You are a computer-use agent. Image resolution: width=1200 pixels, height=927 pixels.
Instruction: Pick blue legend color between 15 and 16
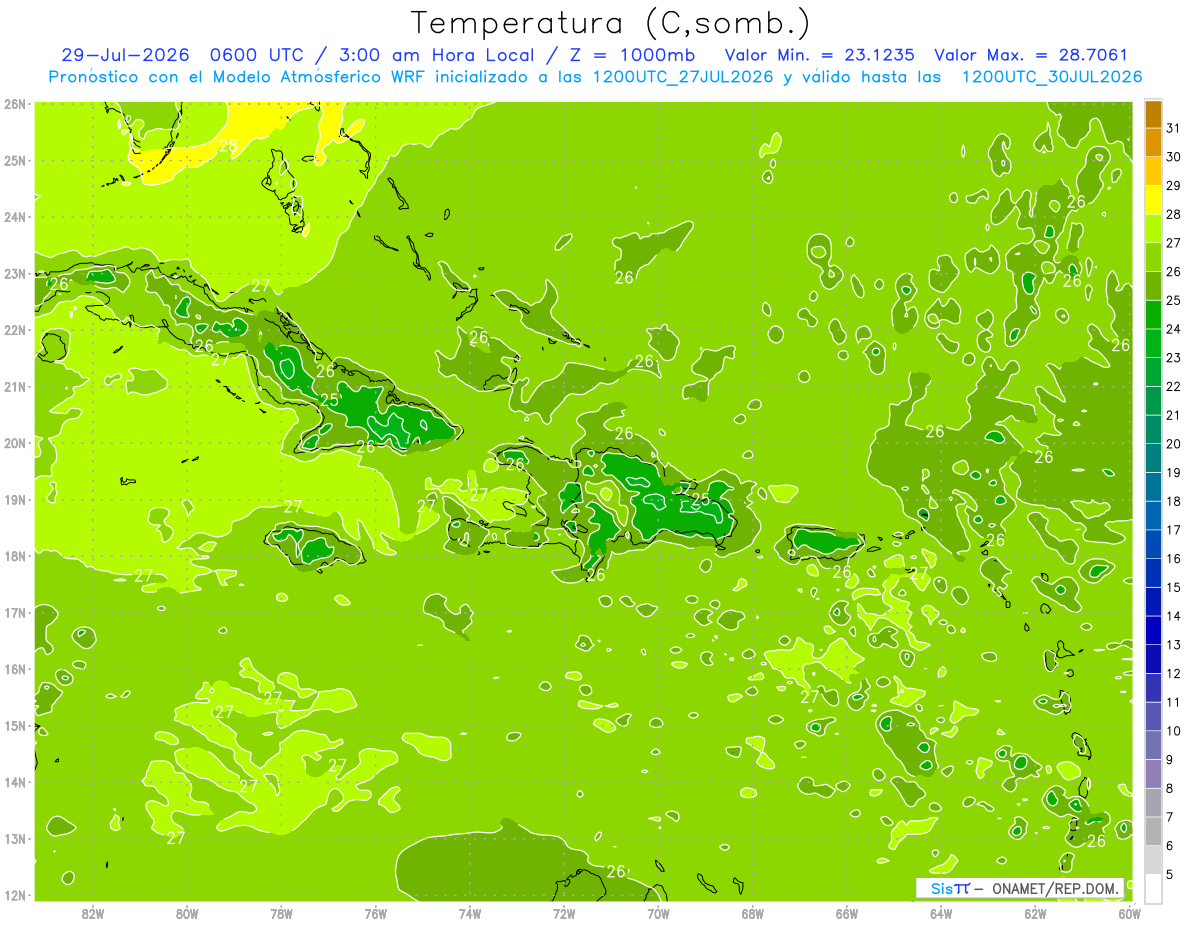coord(1153,572)
